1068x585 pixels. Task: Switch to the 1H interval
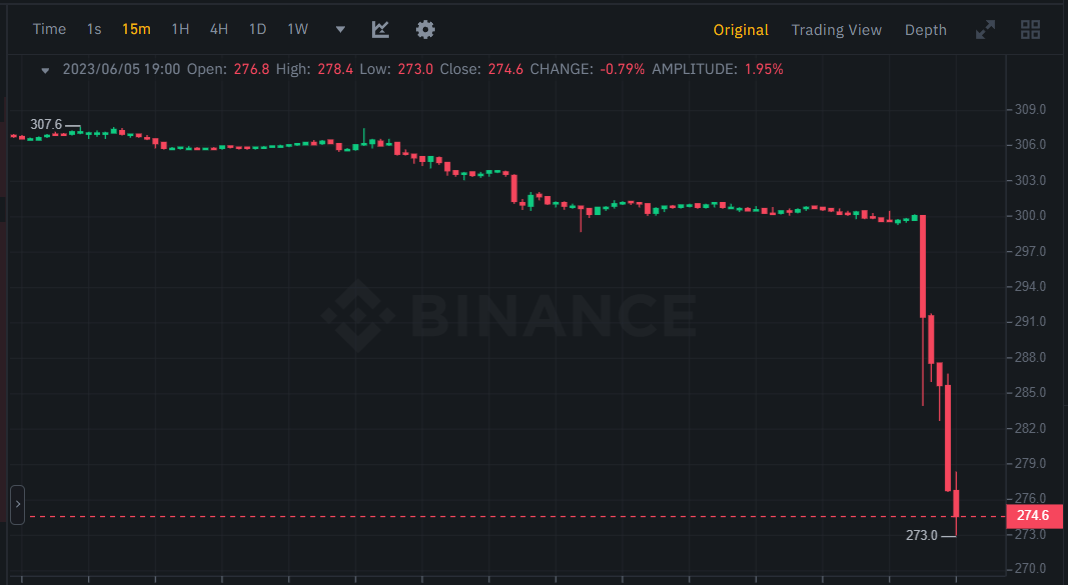pyautogui.click(x=180, y=29)
